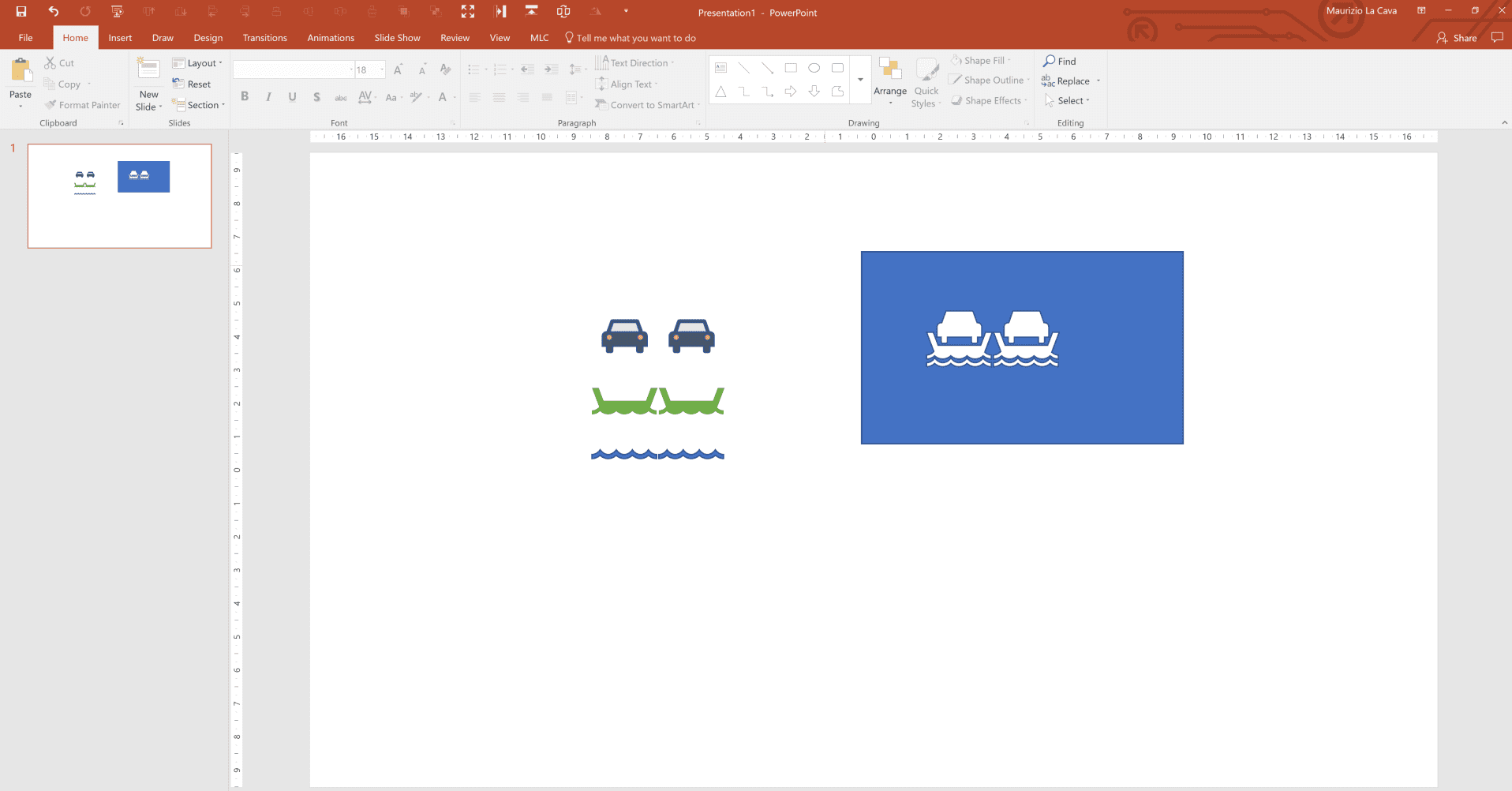Select the Oval shape tool
Image resolution: width=1512 pixels, height=791 pixels.
coord(815,68)
